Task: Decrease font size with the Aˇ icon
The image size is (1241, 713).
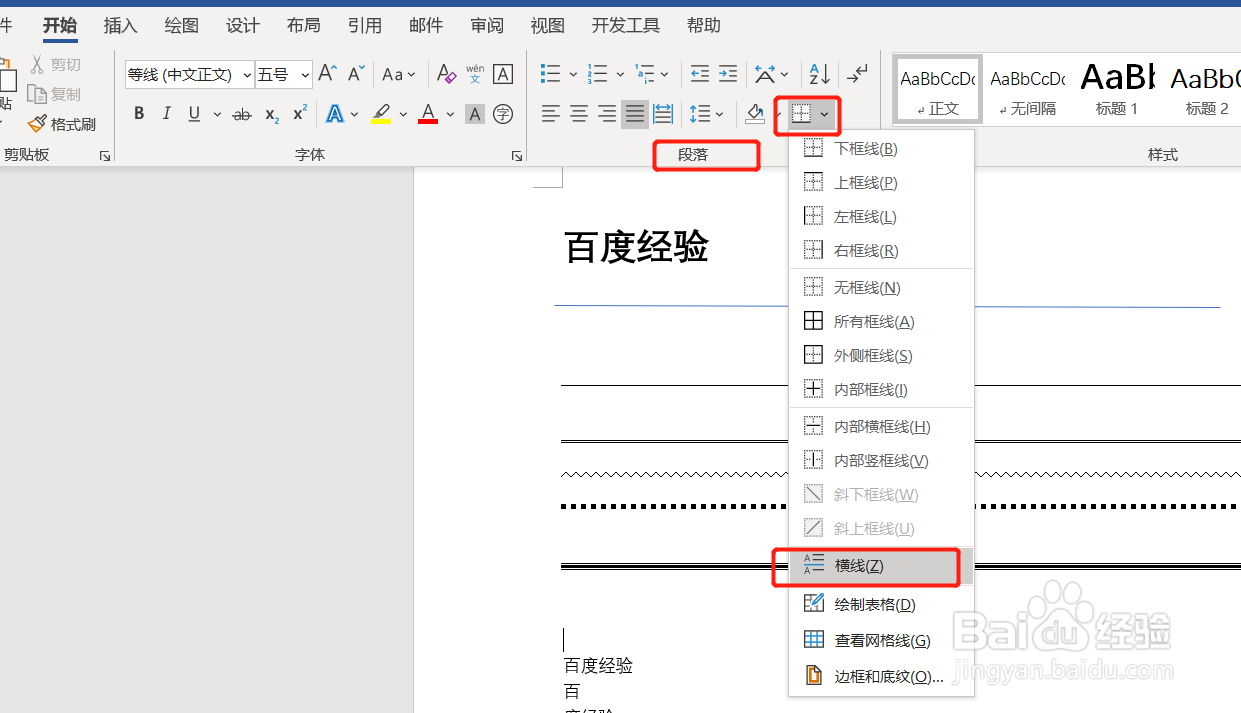Action: [x=355, y=74]
